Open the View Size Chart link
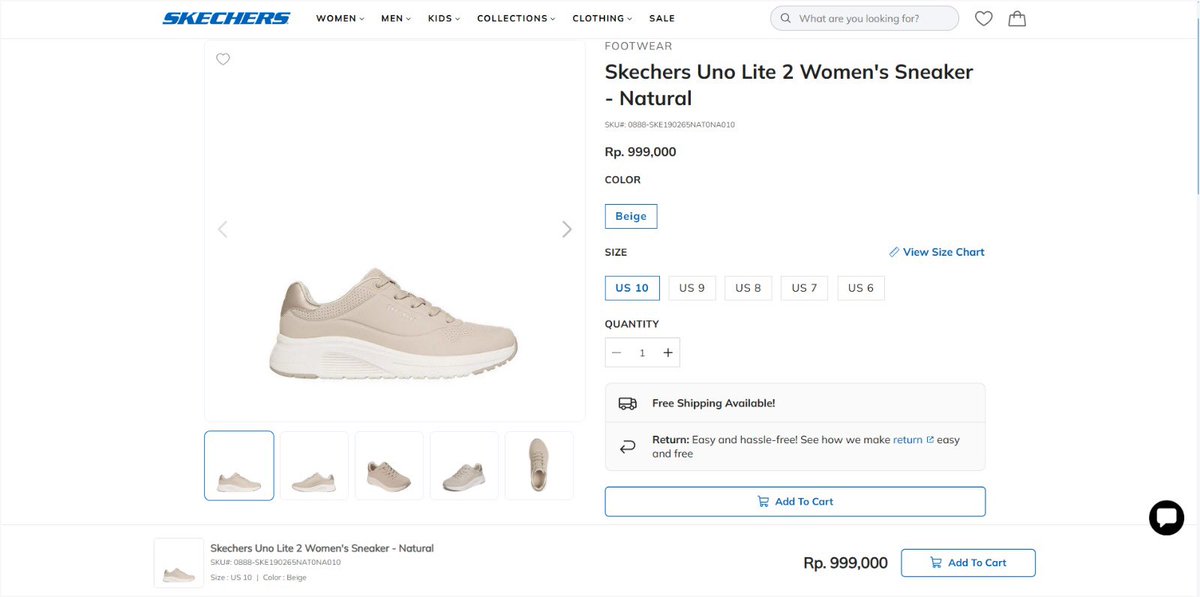The image size is (1200, 597). 937,252
